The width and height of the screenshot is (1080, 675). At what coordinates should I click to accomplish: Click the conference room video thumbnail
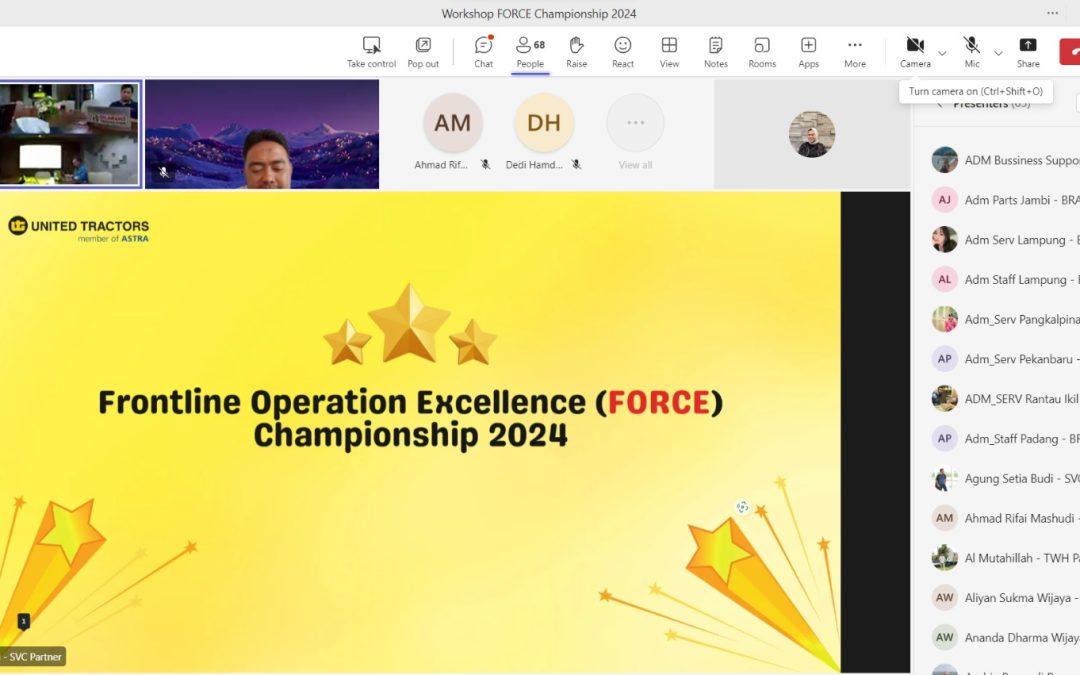click(70, 134)
